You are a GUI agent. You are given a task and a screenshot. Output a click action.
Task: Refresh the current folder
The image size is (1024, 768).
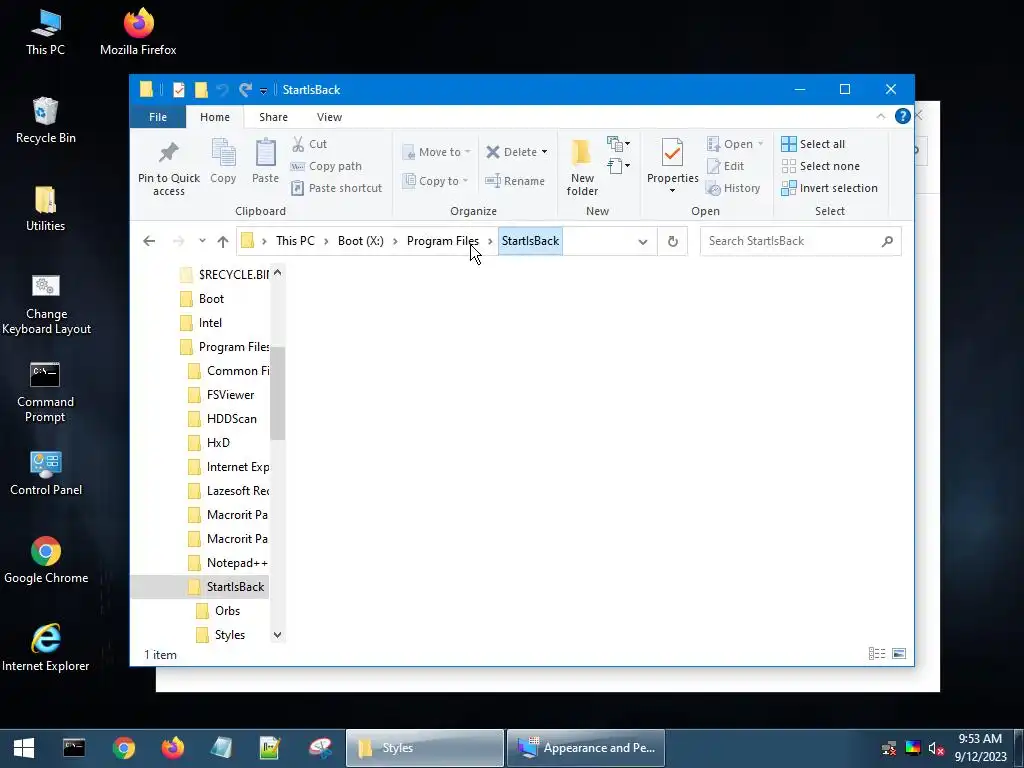[x=672, y=242]
